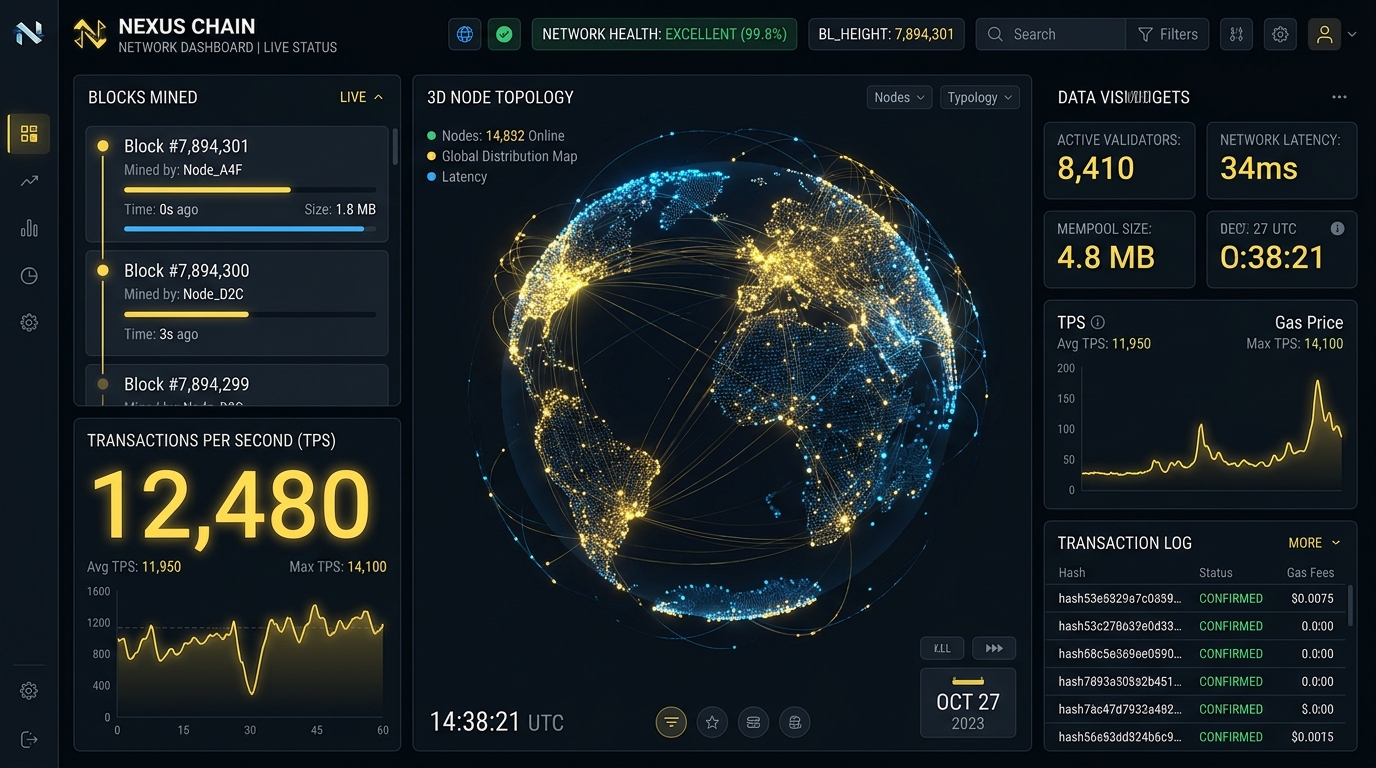Viewport: 1376px width, 768px height.
Task: Click the yellow progress bar of Block #7,894,300
Action: pyautogui.click(x=250, y=314)
